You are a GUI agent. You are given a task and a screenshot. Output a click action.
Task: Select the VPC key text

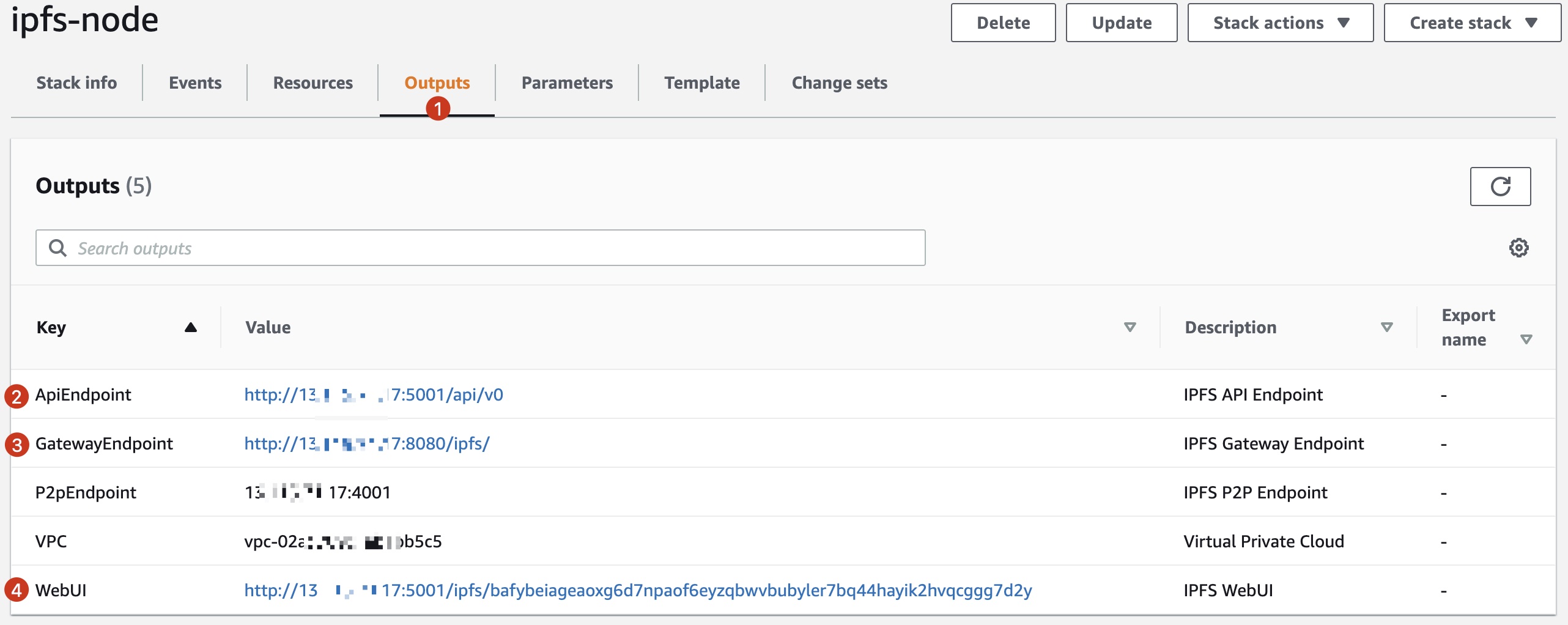pos(51,541)
